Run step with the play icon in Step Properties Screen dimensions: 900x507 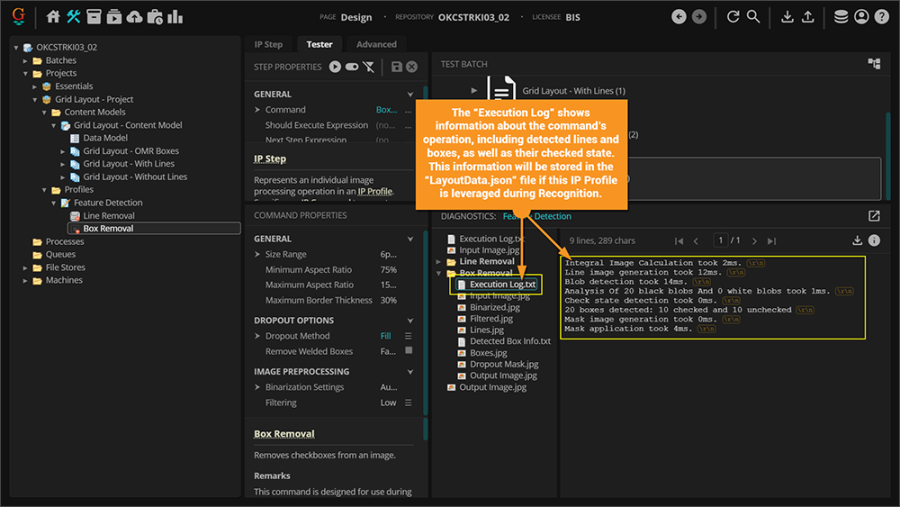pyautogui.click(x=335, y=67)
